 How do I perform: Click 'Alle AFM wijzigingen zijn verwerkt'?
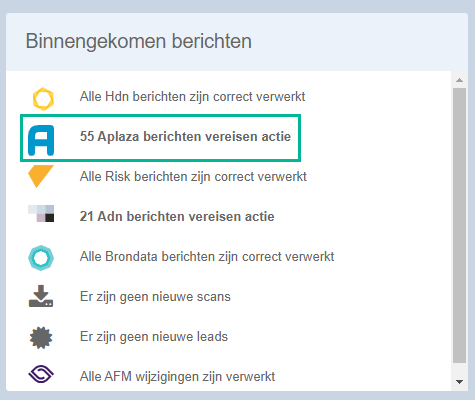[177, 377]
